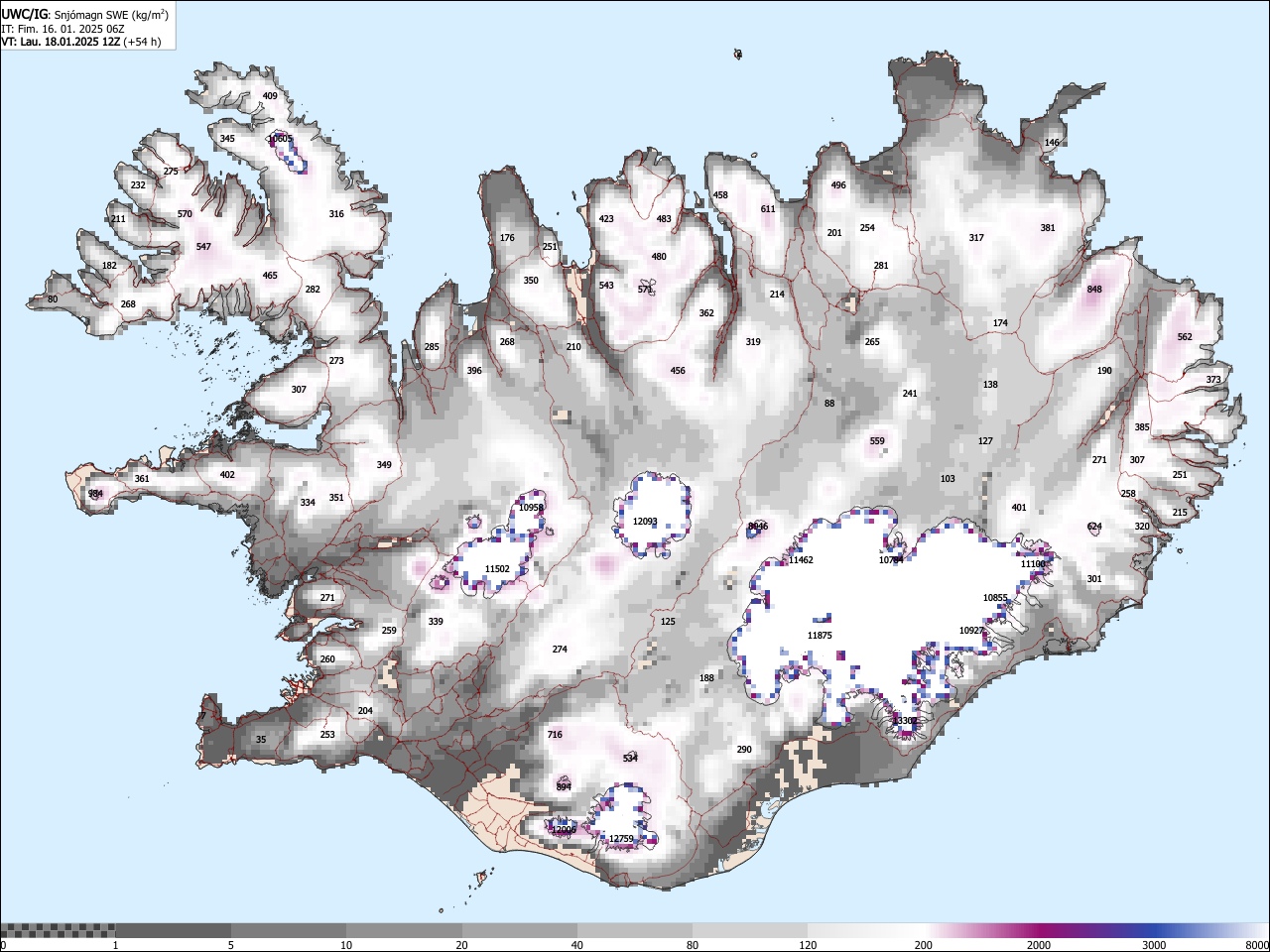Click the map value '456'
This screenshot has width=1270, height=952.
(678, 371)
